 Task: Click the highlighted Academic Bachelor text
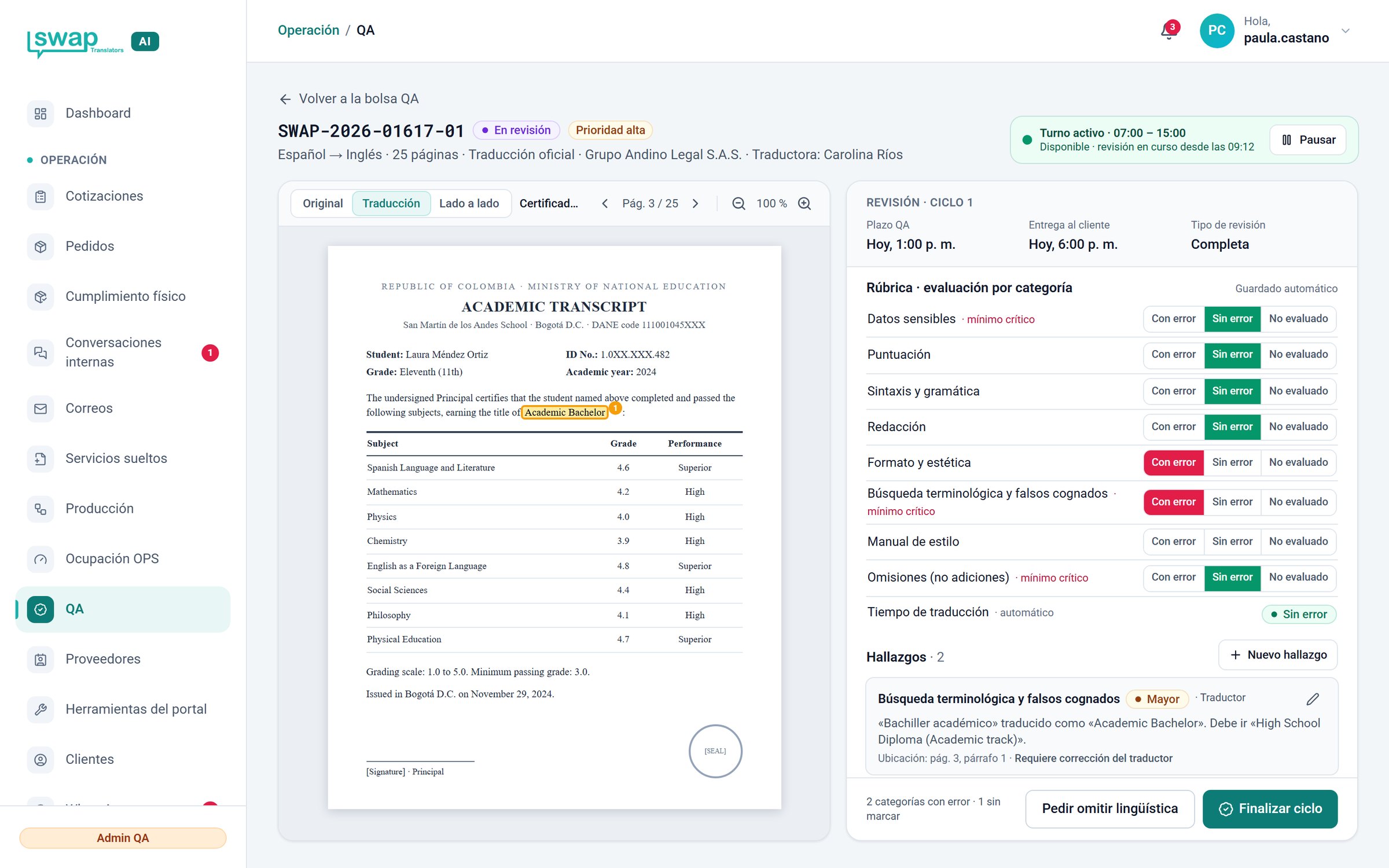pos(564,413)
